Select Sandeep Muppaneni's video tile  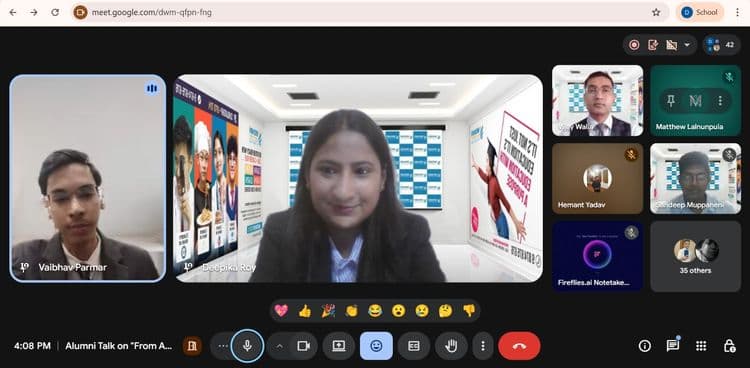tap(695, 178)
